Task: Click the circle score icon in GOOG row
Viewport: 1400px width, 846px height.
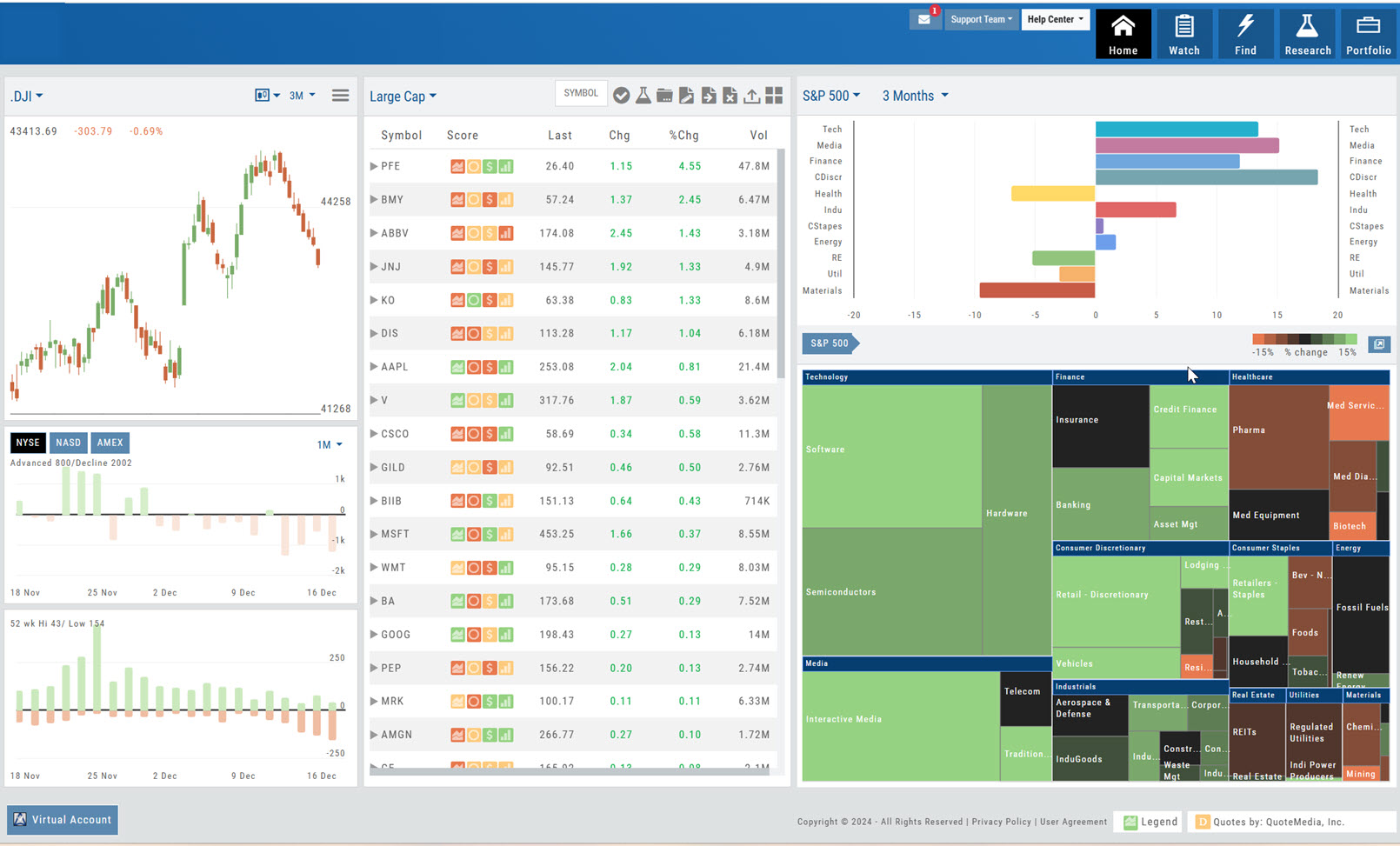Action: pos(474,635)
